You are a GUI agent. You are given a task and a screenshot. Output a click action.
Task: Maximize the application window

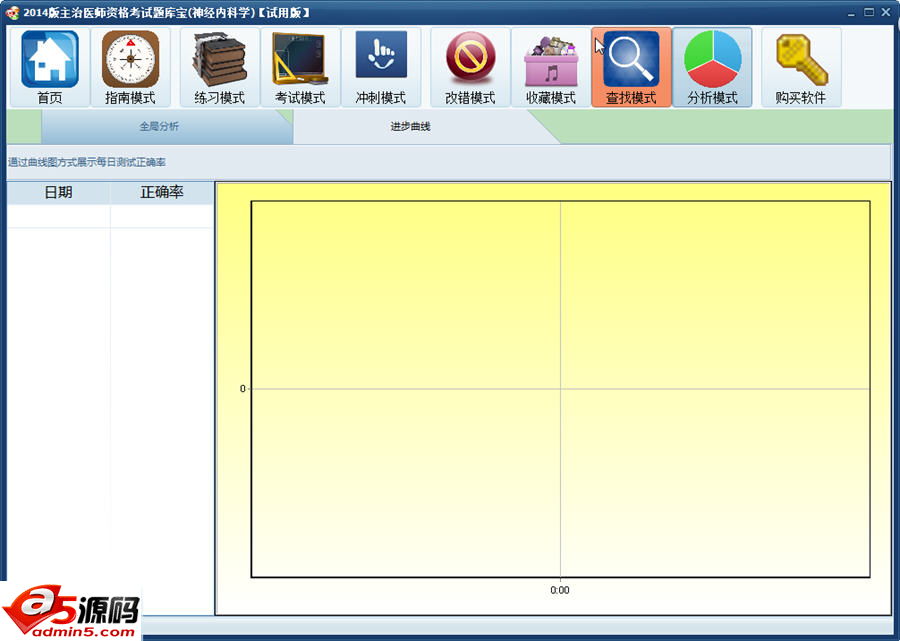pyautogui.click(x=868, y=12)
